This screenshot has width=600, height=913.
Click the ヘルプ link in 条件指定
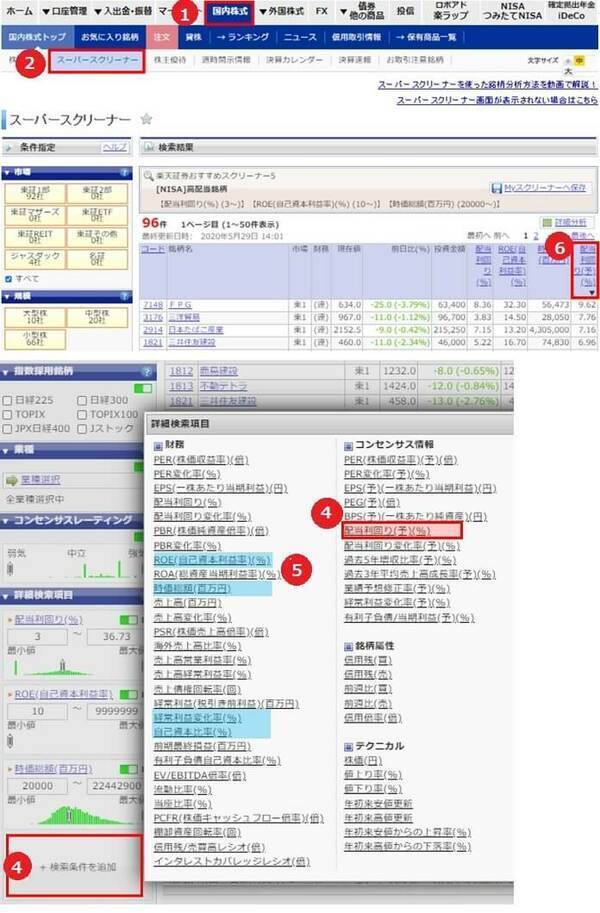[115, 147]
